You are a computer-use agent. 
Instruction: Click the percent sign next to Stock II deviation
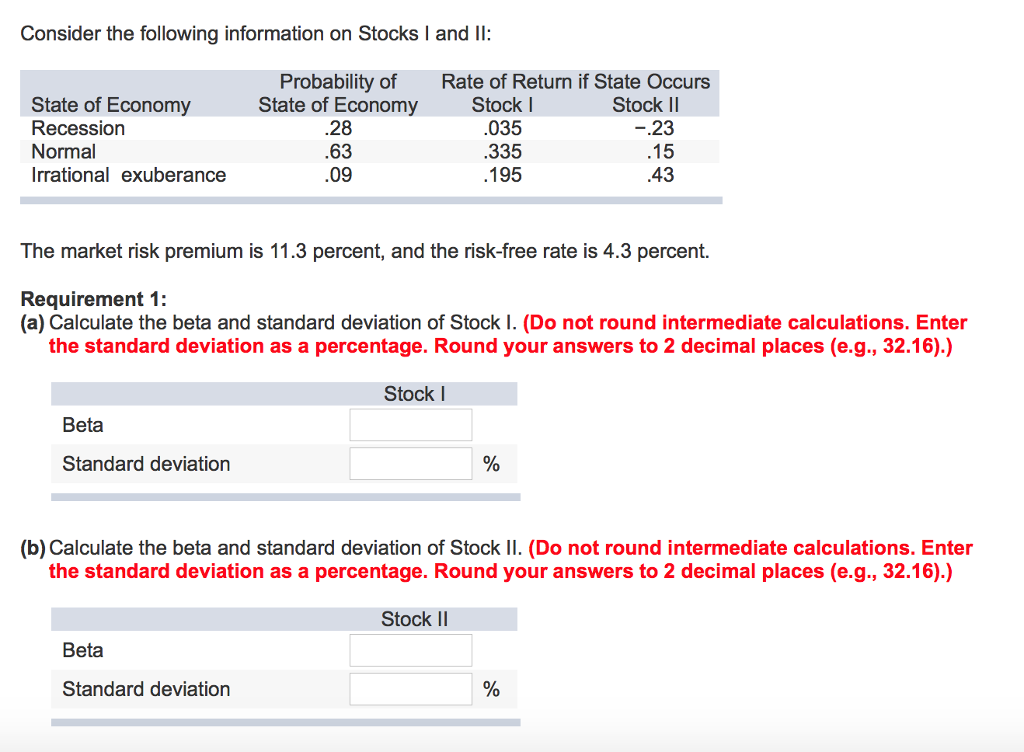[x=489, y=688]
